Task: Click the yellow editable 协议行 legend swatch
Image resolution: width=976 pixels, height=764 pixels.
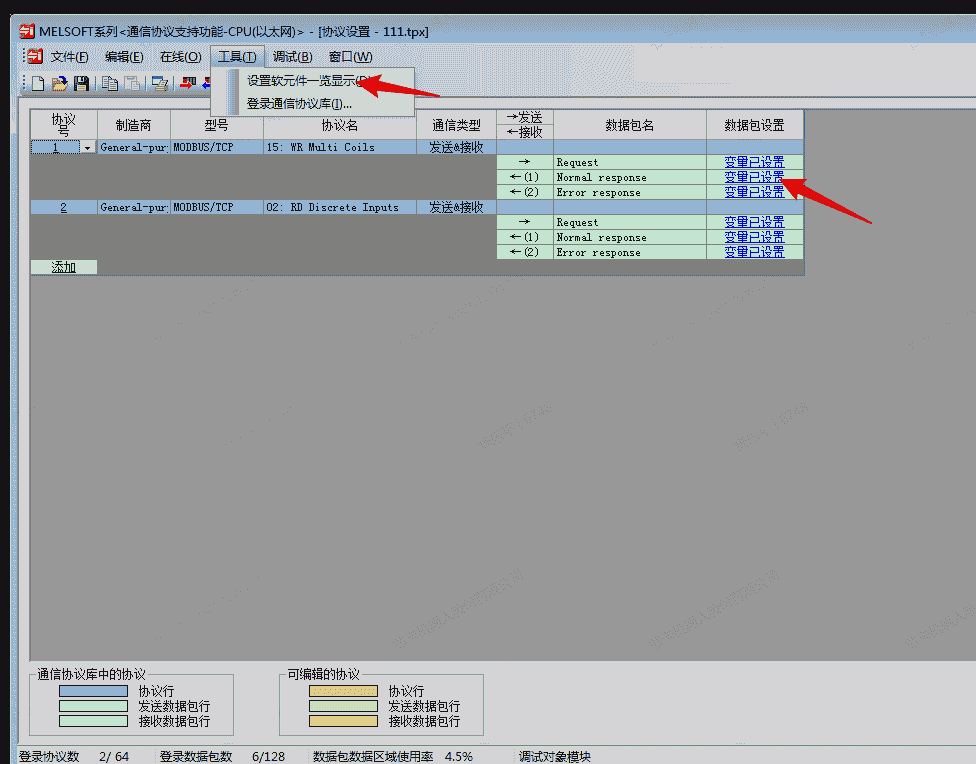Action: [343, 691]
